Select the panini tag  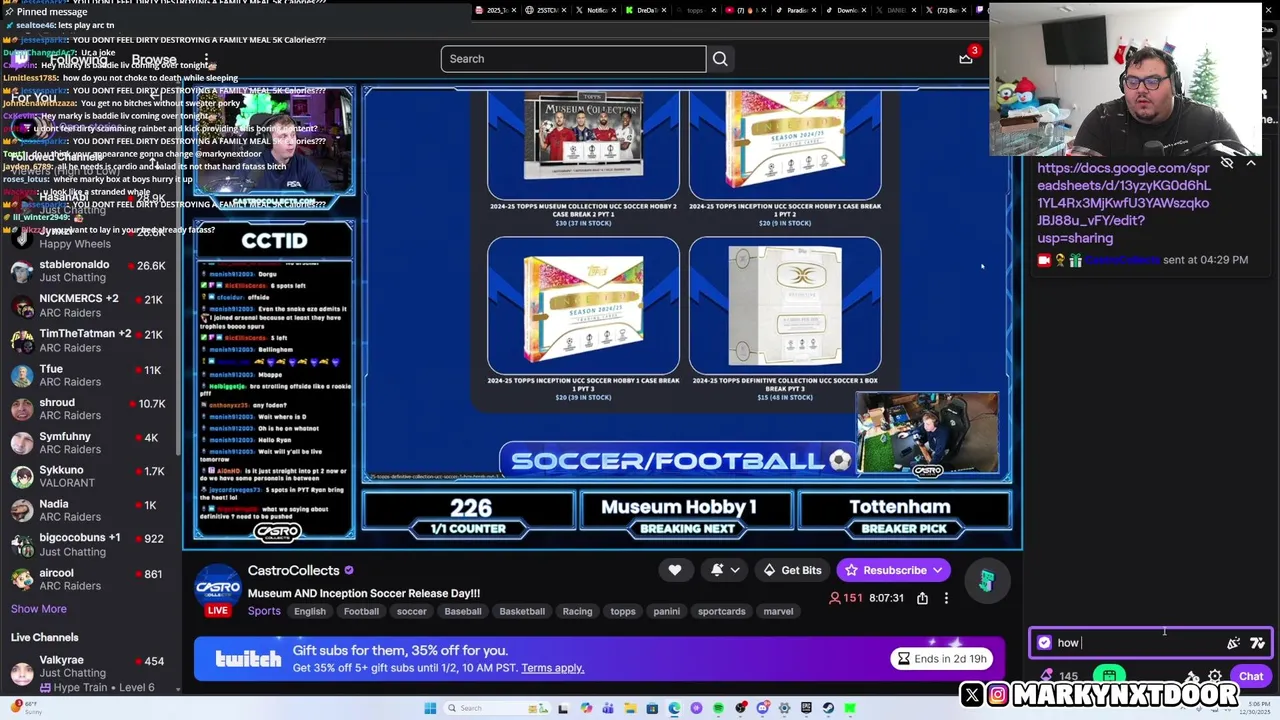tap(666, 611)
